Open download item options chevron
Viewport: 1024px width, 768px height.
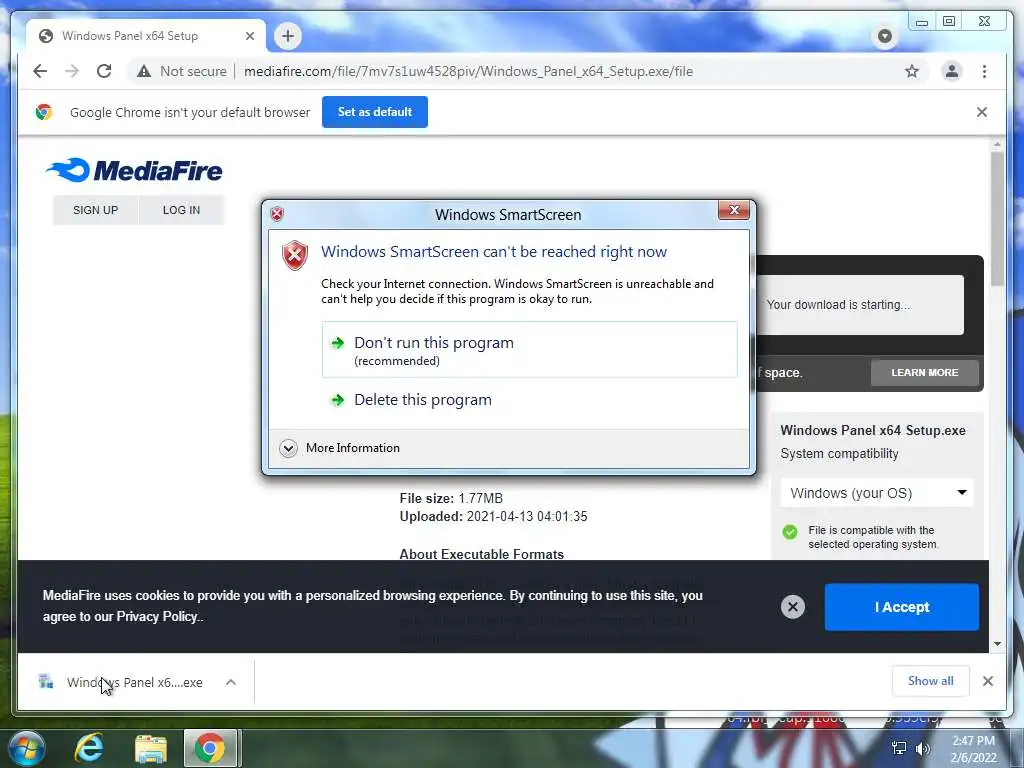pyautogui.click(x=231, y=682)
